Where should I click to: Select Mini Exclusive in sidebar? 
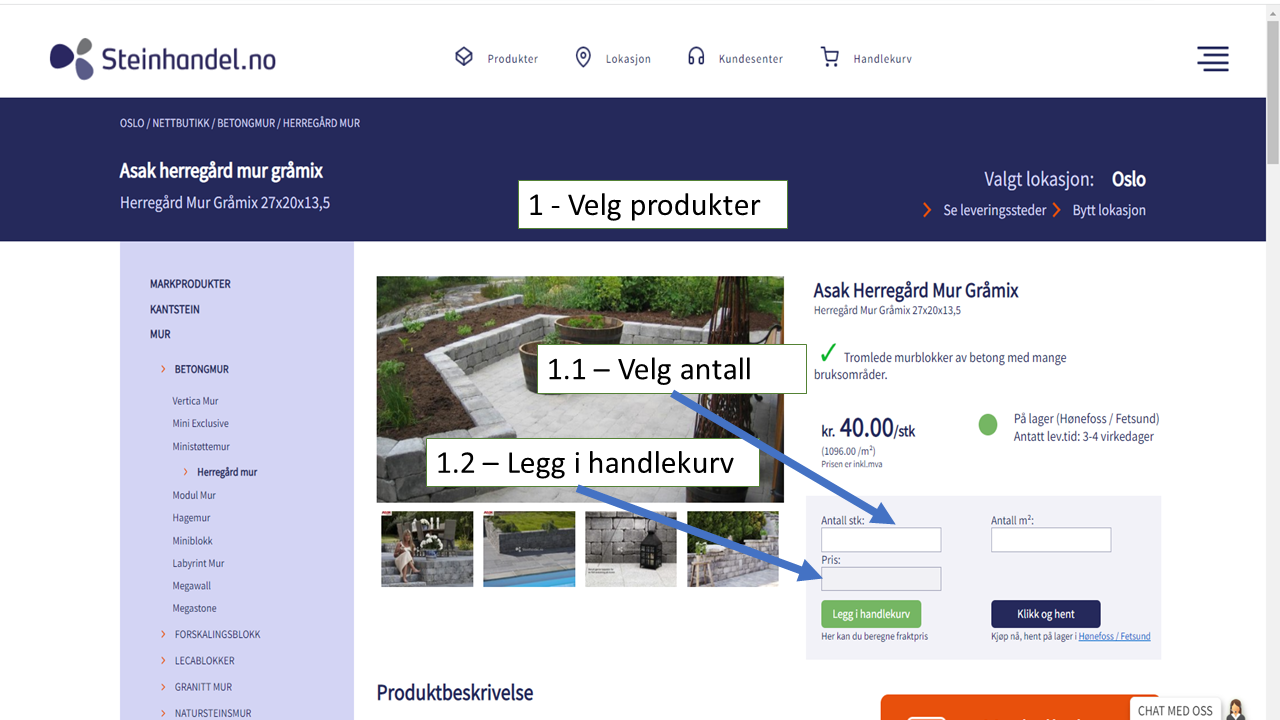[200, 423]
